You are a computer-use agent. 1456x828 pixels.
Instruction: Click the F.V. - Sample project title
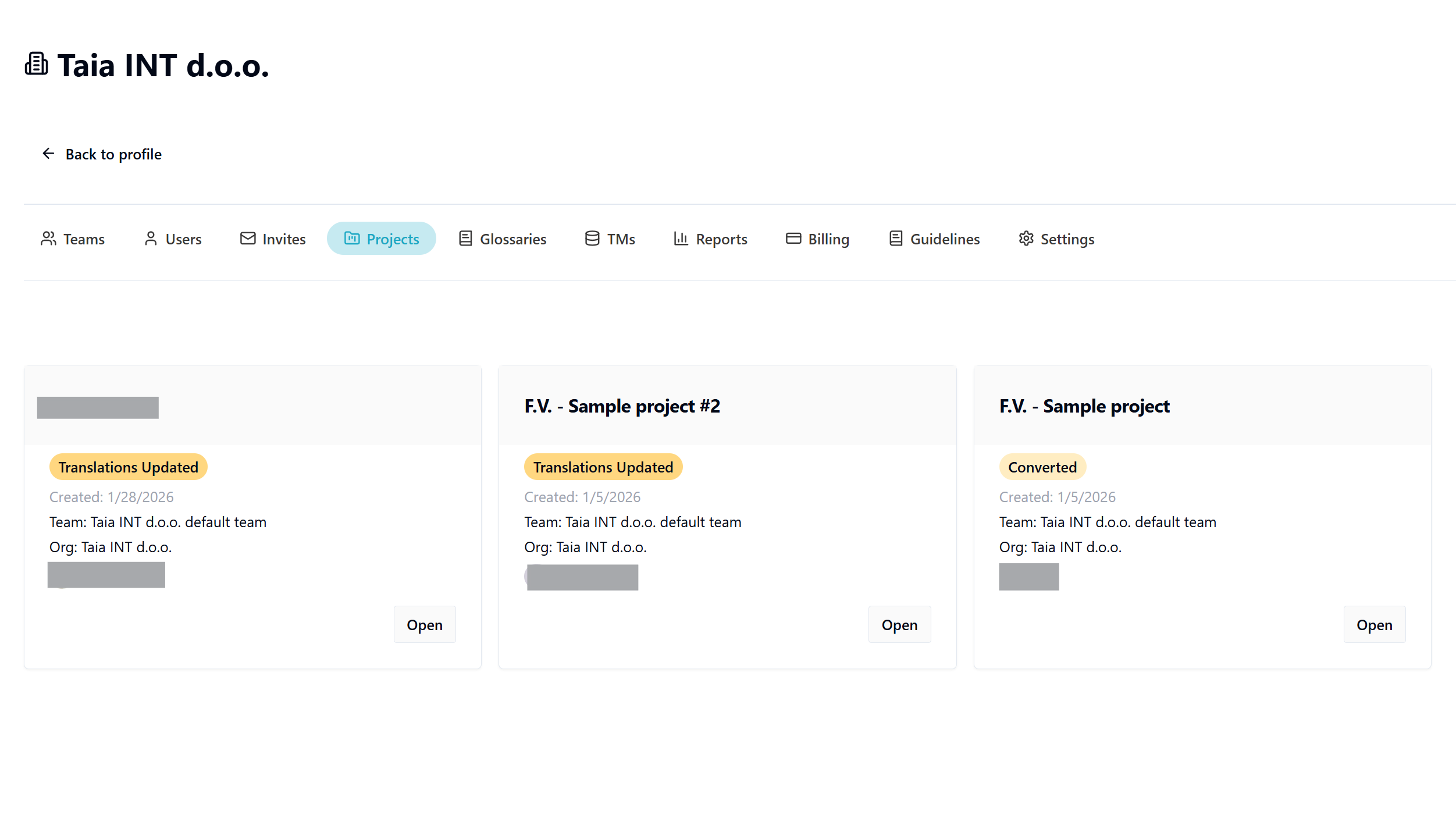pyautogui.click(x=1084, y=406)
